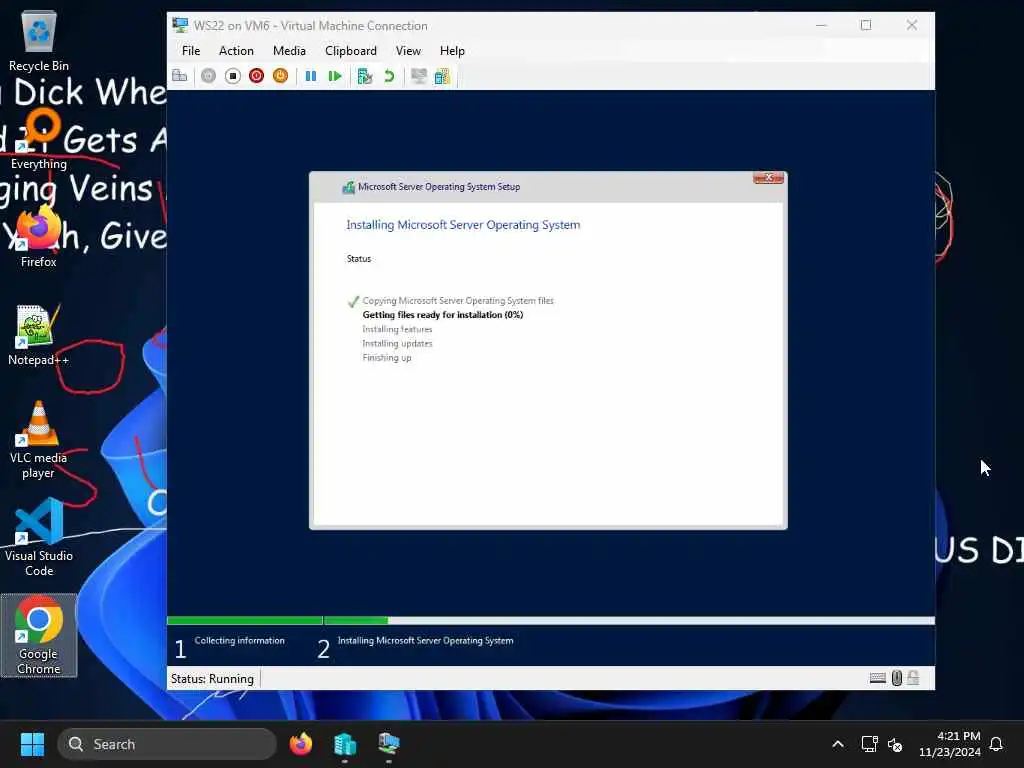Click the Share/zoom toolbar icon at far right
The width and height of the screenshot is (1024, 768).
click(442, 76)
